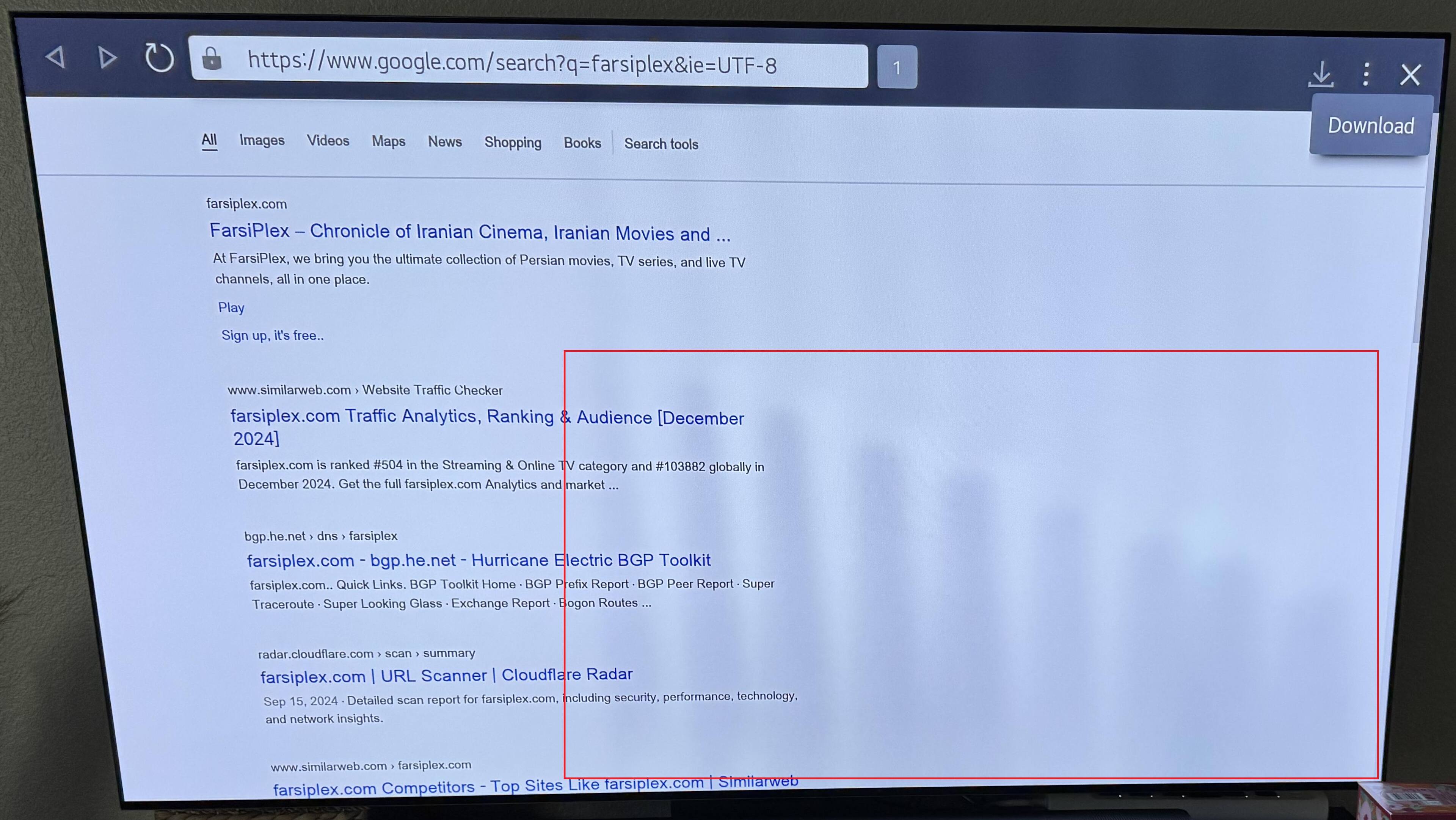Open the Maps search tab
The image size is (1456, 820).
(388, 141)
